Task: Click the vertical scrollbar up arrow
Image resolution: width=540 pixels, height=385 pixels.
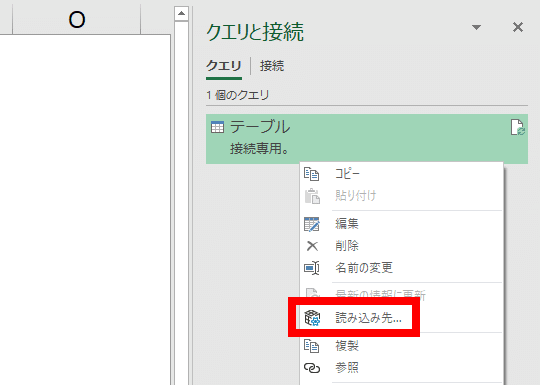Action: point(181,14)
